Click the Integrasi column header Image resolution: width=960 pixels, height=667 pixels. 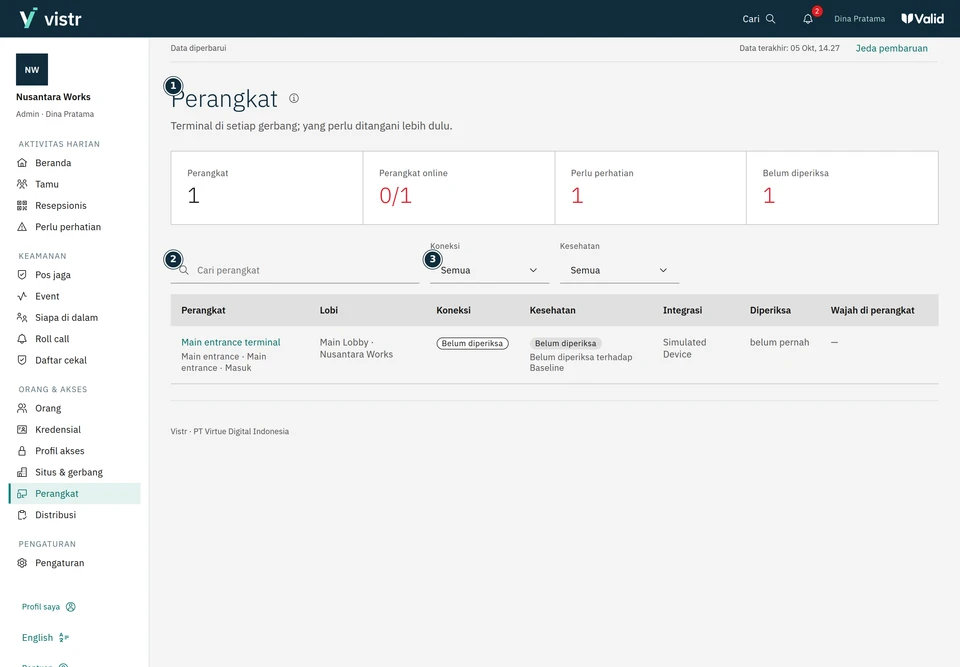coord(683,311)
